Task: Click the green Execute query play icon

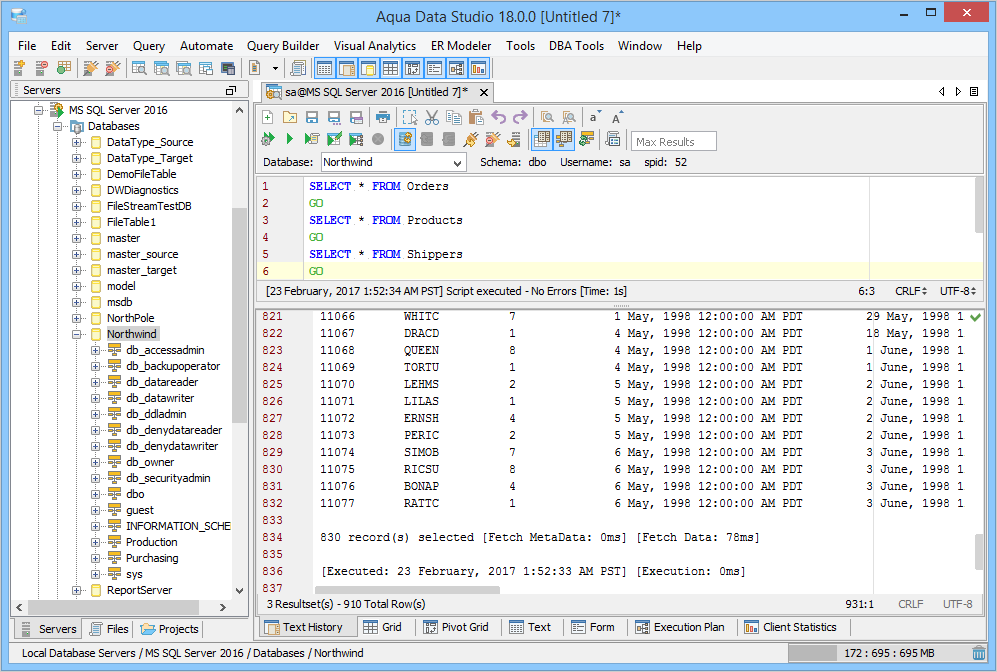Action: 290,140
